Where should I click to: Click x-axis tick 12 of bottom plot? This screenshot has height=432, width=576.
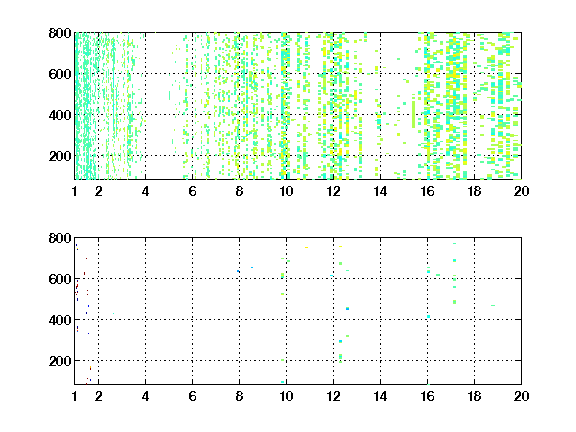[333, 396]
